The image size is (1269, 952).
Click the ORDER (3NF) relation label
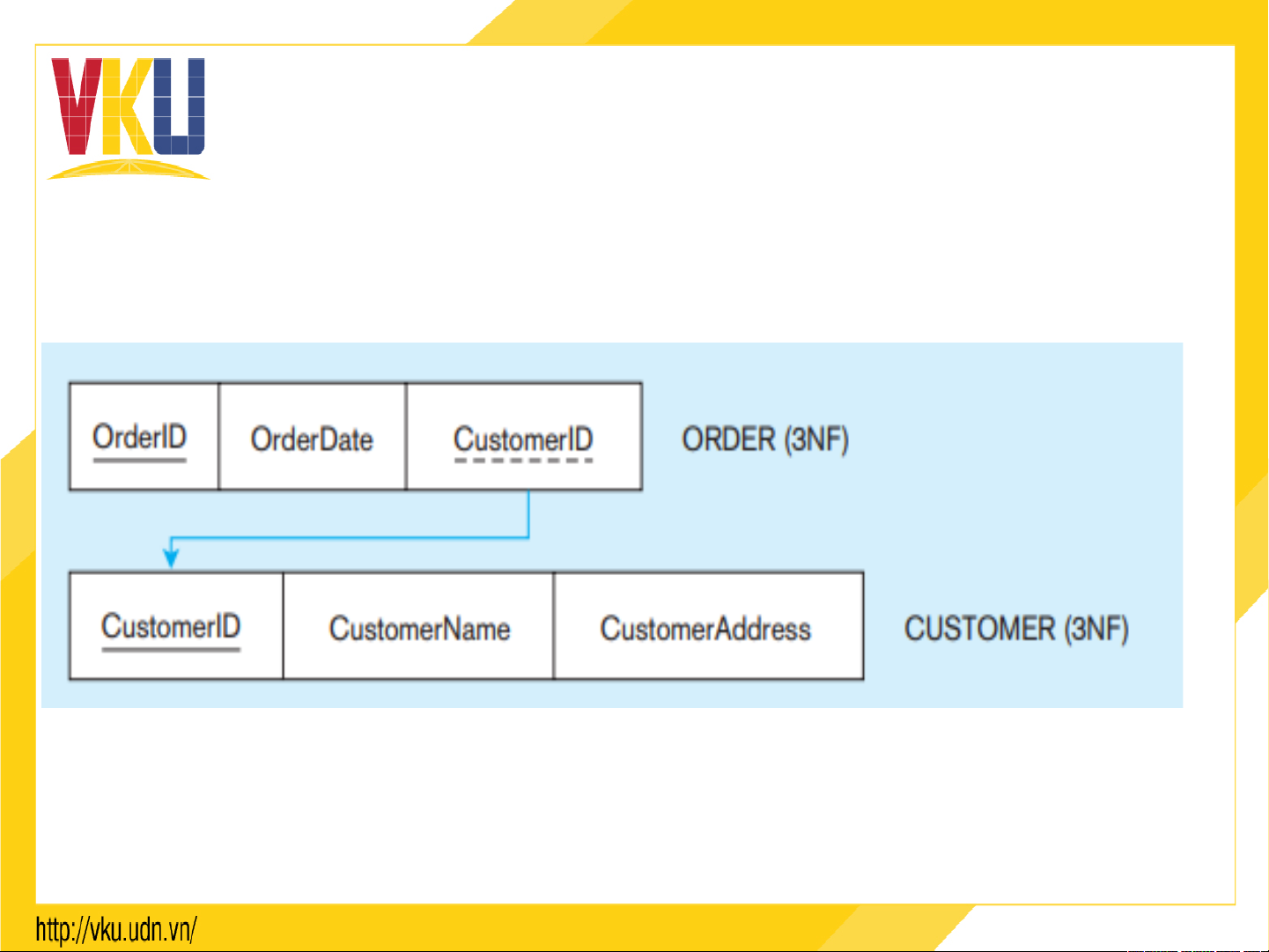(x=764, y=439)
